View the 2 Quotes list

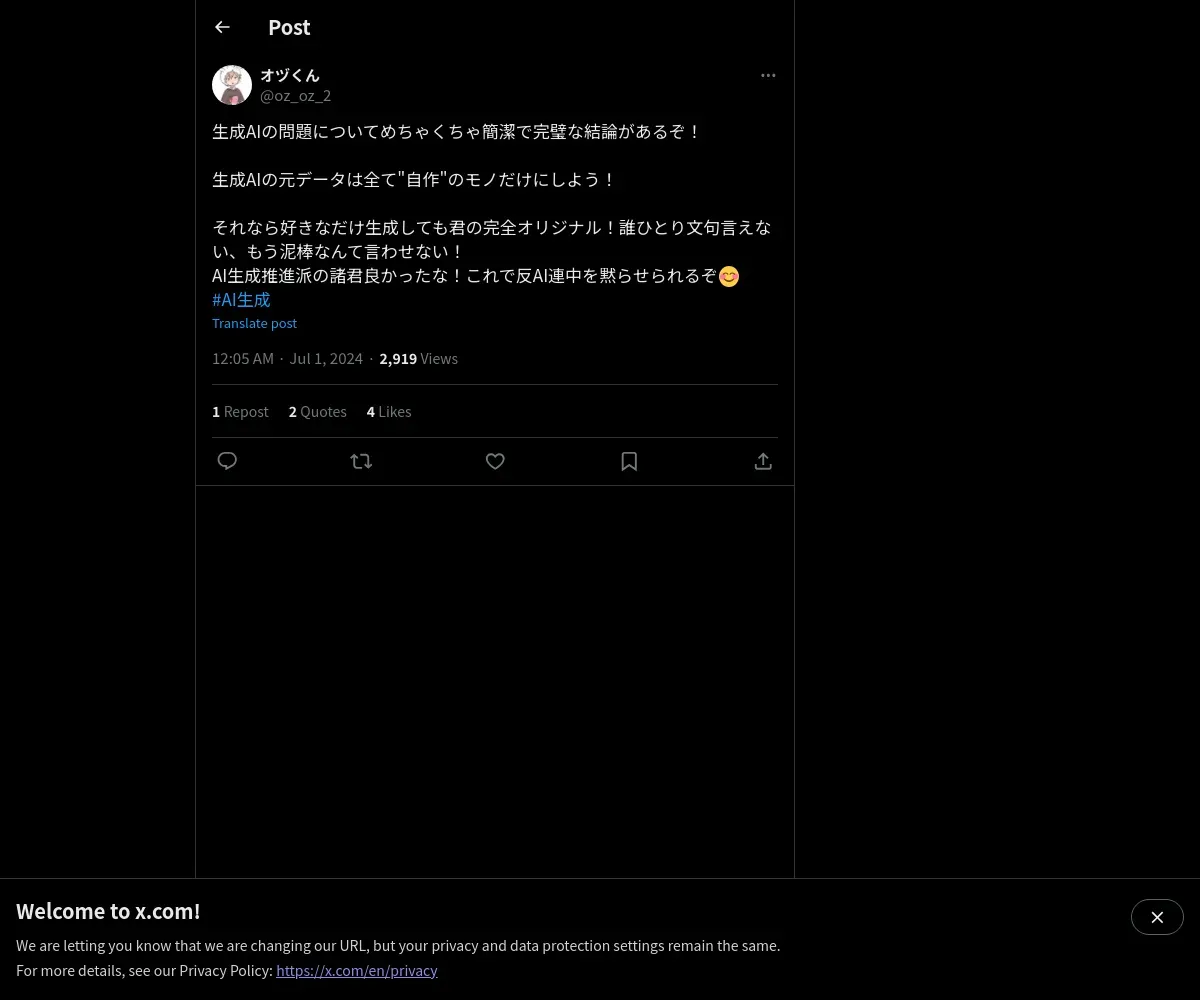(318, 411)
